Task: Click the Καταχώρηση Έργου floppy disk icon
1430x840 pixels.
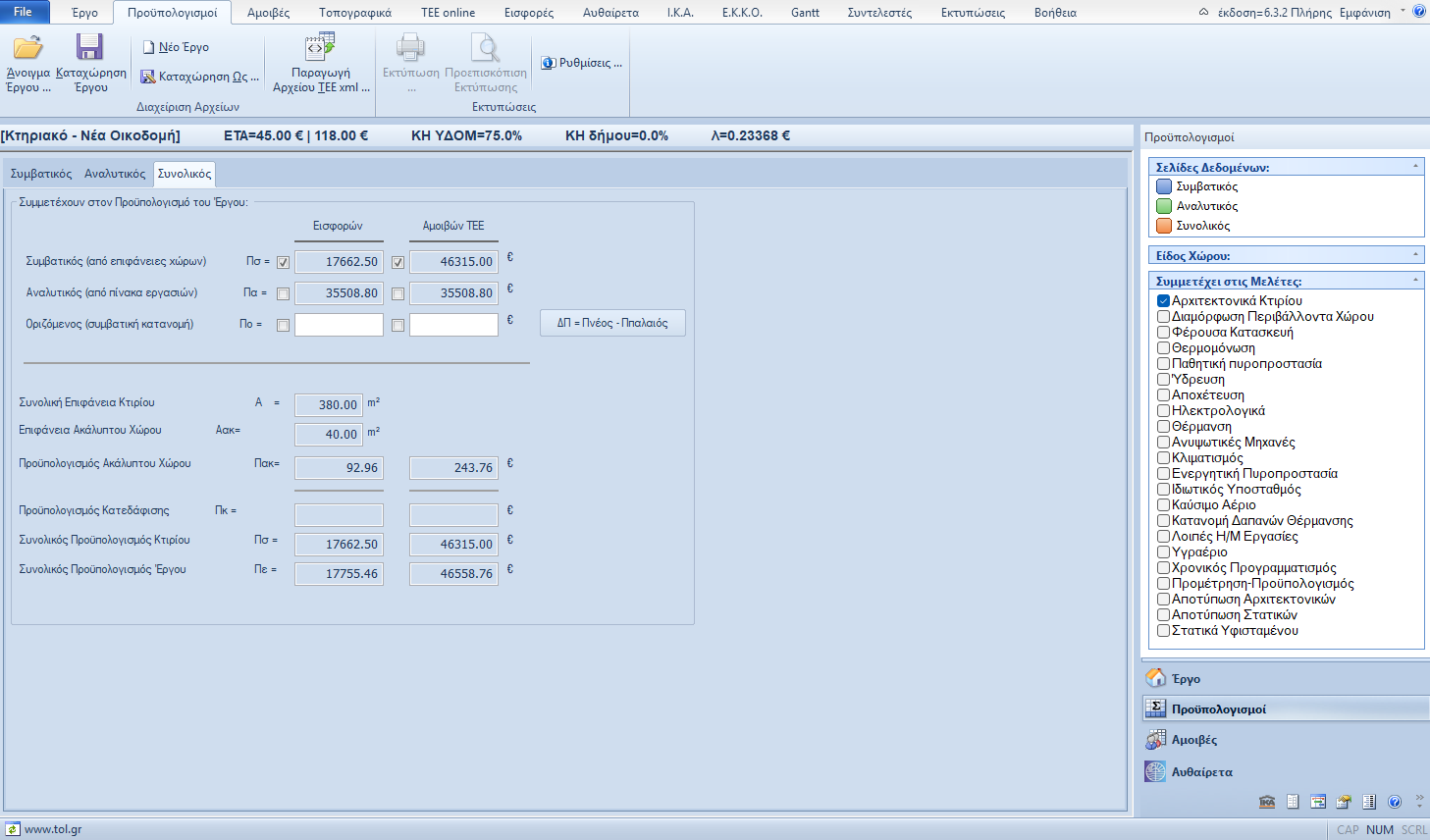Action: click(x=89, y=47)
